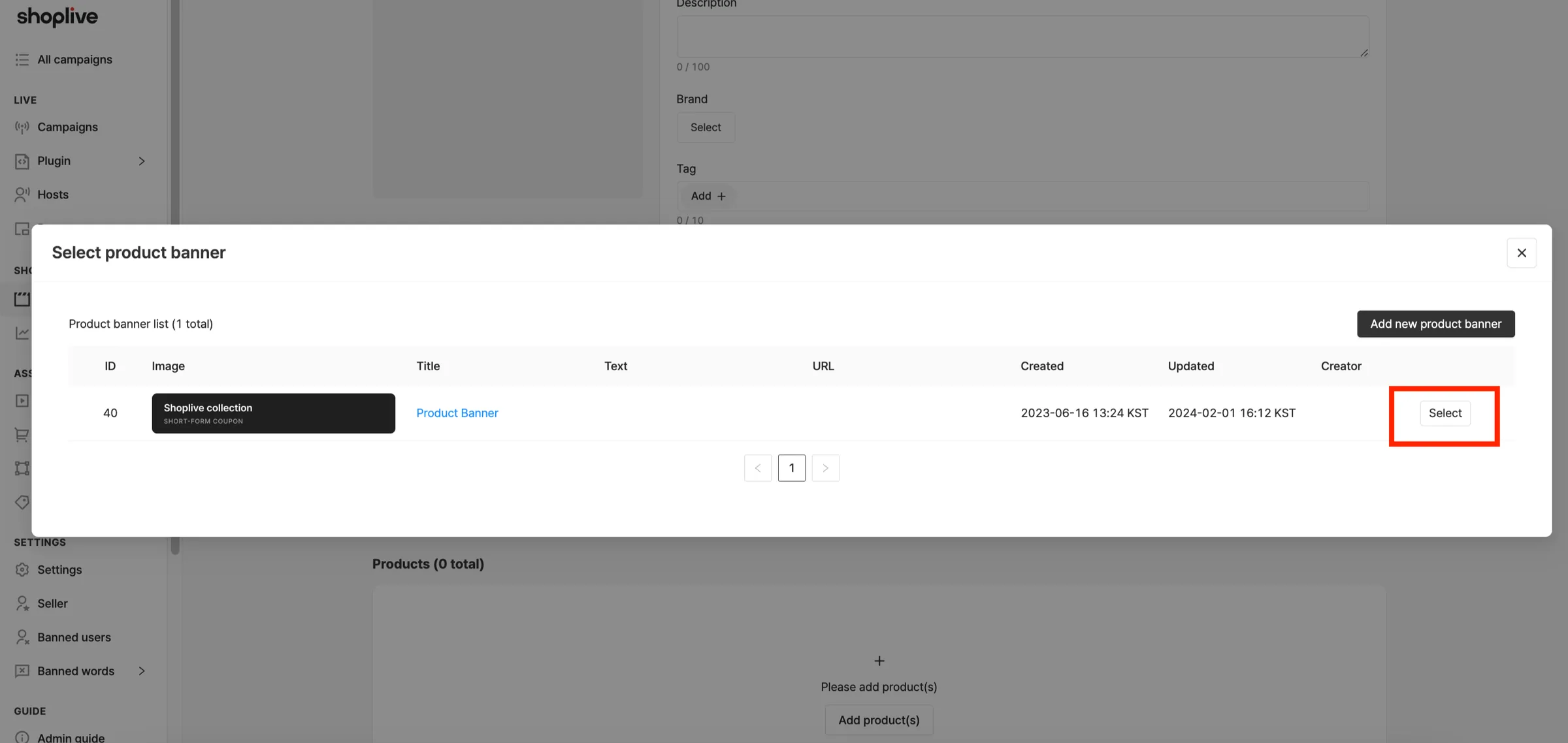This screenshot has width=1568, height=743.
Task: Open the Product Banner title link
Action: point(457,413)
